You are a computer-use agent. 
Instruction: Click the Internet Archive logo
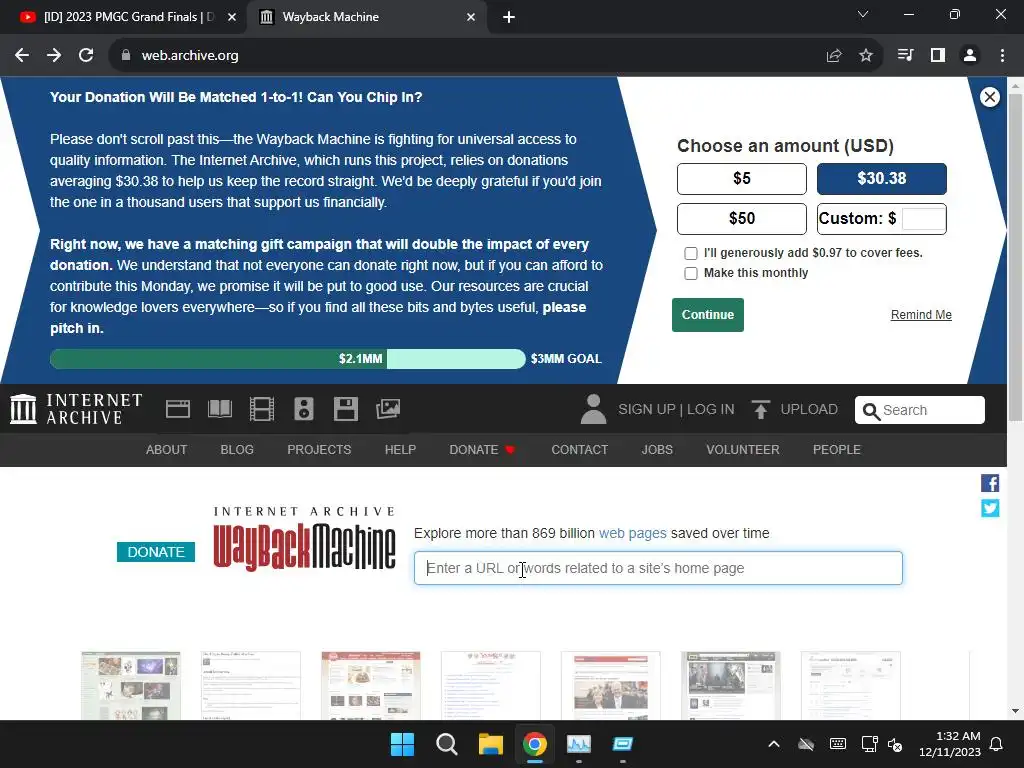76,409
